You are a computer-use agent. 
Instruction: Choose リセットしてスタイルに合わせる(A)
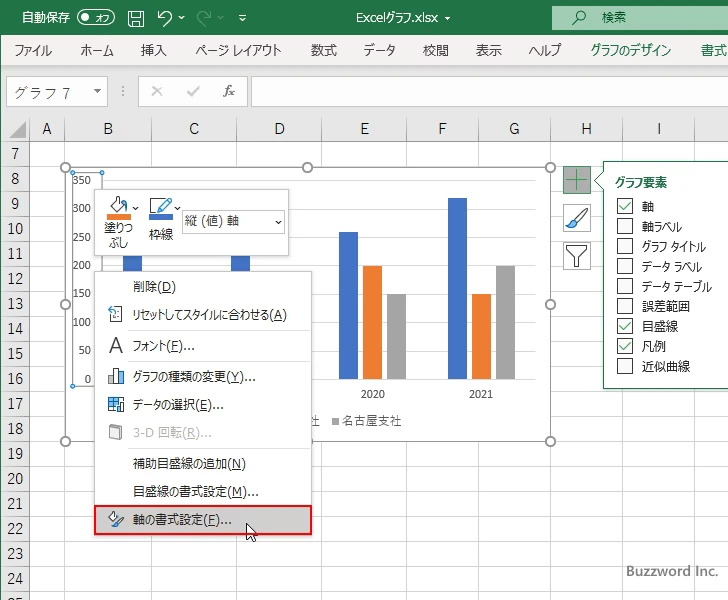[203, 315]
